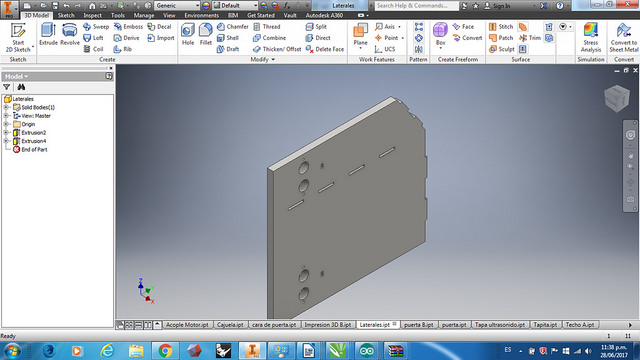Click the binoculars find icon
Screen dimensions: 640x360
tap(21, 87)
